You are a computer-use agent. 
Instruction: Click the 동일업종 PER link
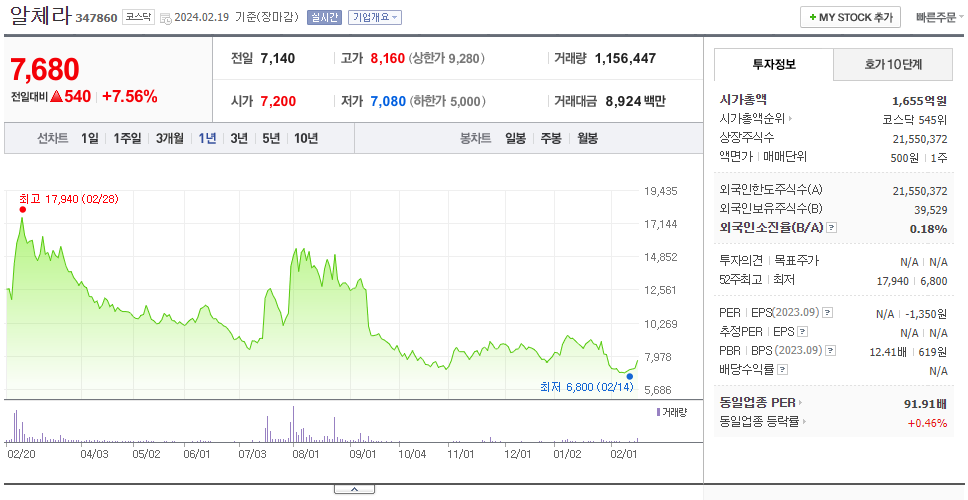pos(758,403)
